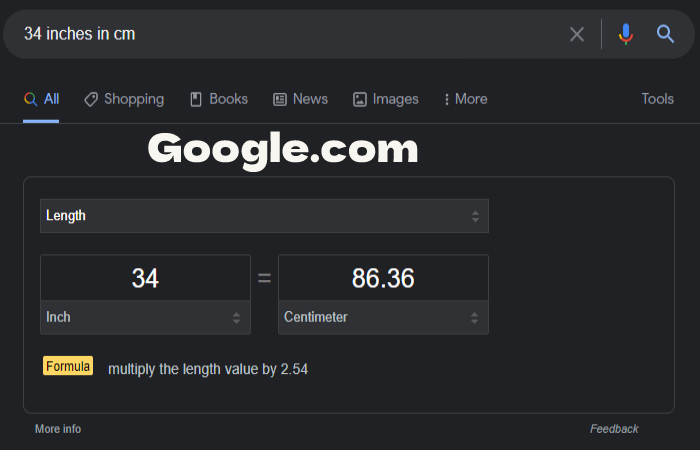Viewport: 700px width, 450px height.
Task: Go to the News tab
Action: [300, 99]
